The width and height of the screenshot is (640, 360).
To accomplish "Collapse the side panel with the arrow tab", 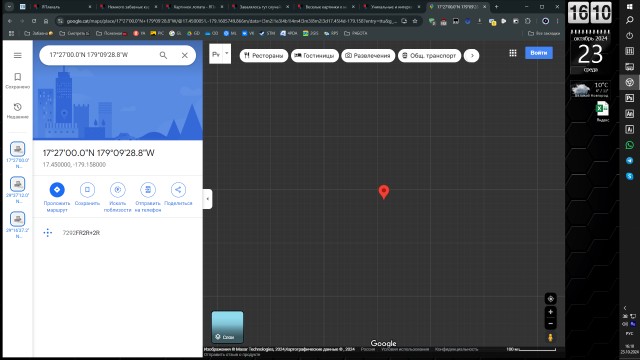I will coord(207,199).
